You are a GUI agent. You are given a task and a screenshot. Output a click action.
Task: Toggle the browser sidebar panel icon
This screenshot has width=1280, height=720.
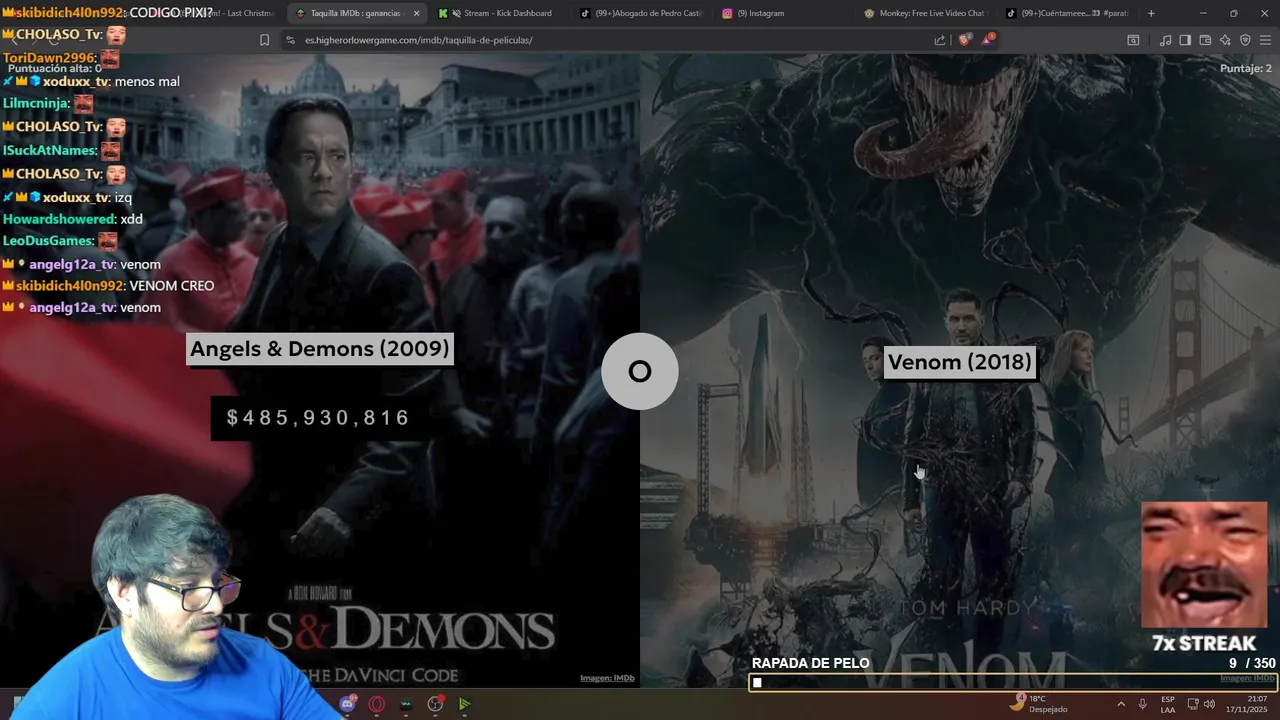point(1185,40)
